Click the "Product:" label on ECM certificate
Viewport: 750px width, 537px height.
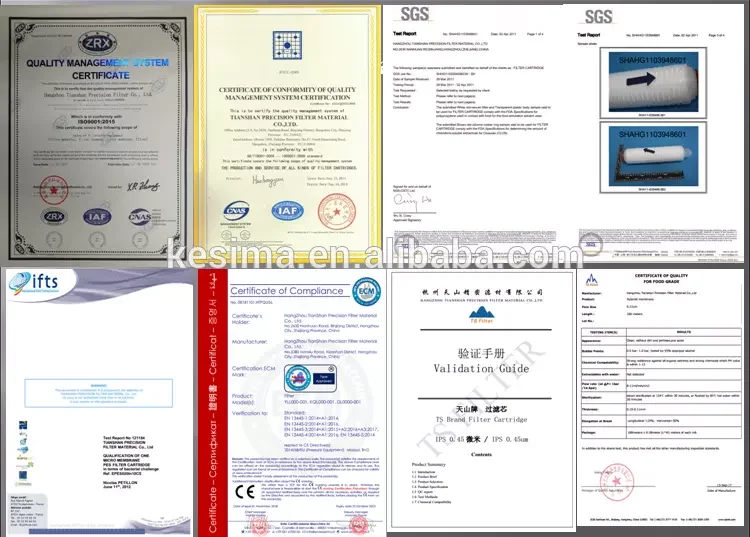click(242, 396)
